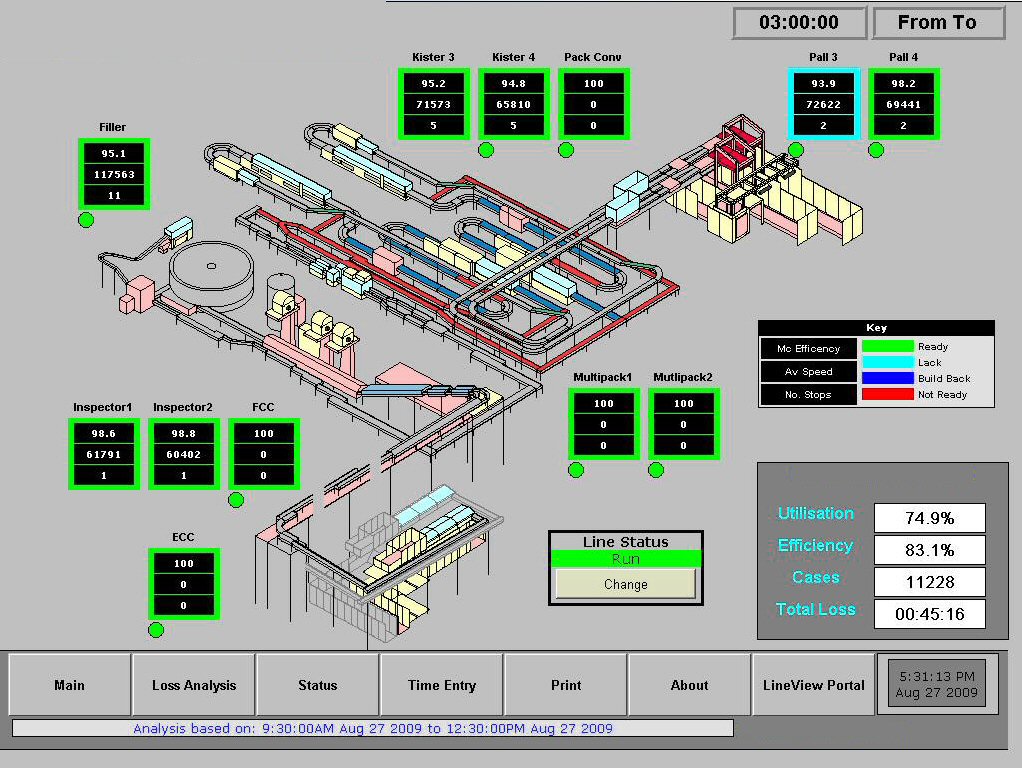Click the Total Loss value 00:45:16

929,614
